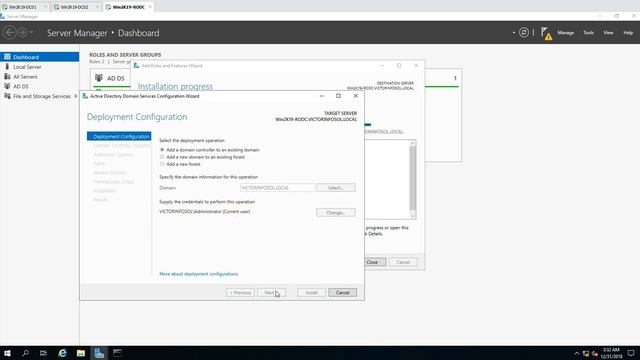
Task: Select Add a domain controller to existing domain
Action: pyautogui.click(x=162, y=150)
